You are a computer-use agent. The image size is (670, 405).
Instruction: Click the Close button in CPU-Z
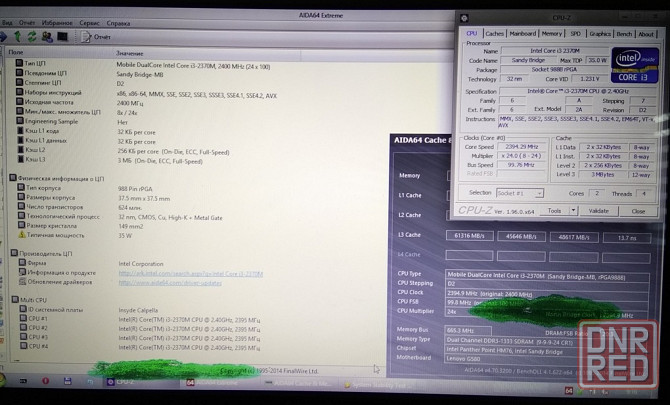coord(638,211)
